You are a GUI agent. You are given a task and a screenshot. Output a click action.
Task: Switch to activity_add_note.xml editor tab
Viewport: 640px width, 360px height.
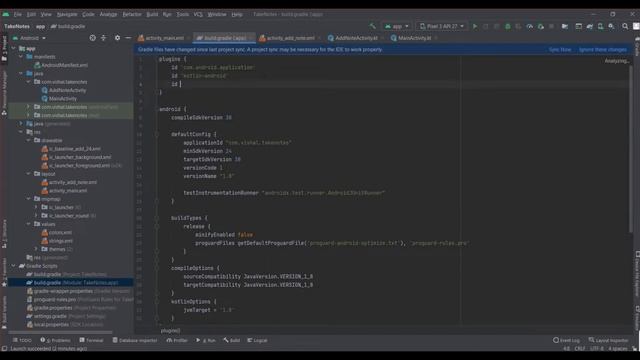290,38
